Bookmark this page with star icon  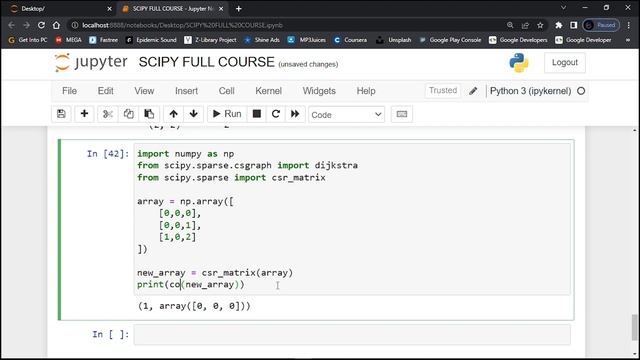click(540, 25)
